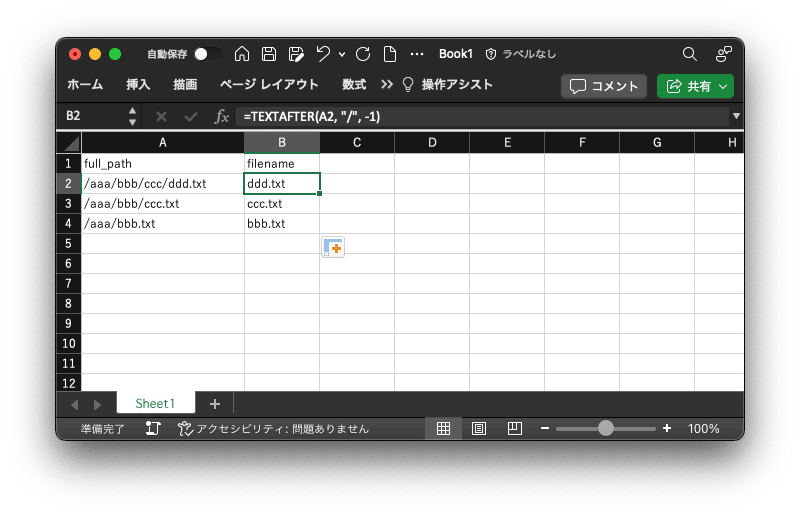
Task: Click the 準備完了 status text
Action: click(x=103, y=429)
